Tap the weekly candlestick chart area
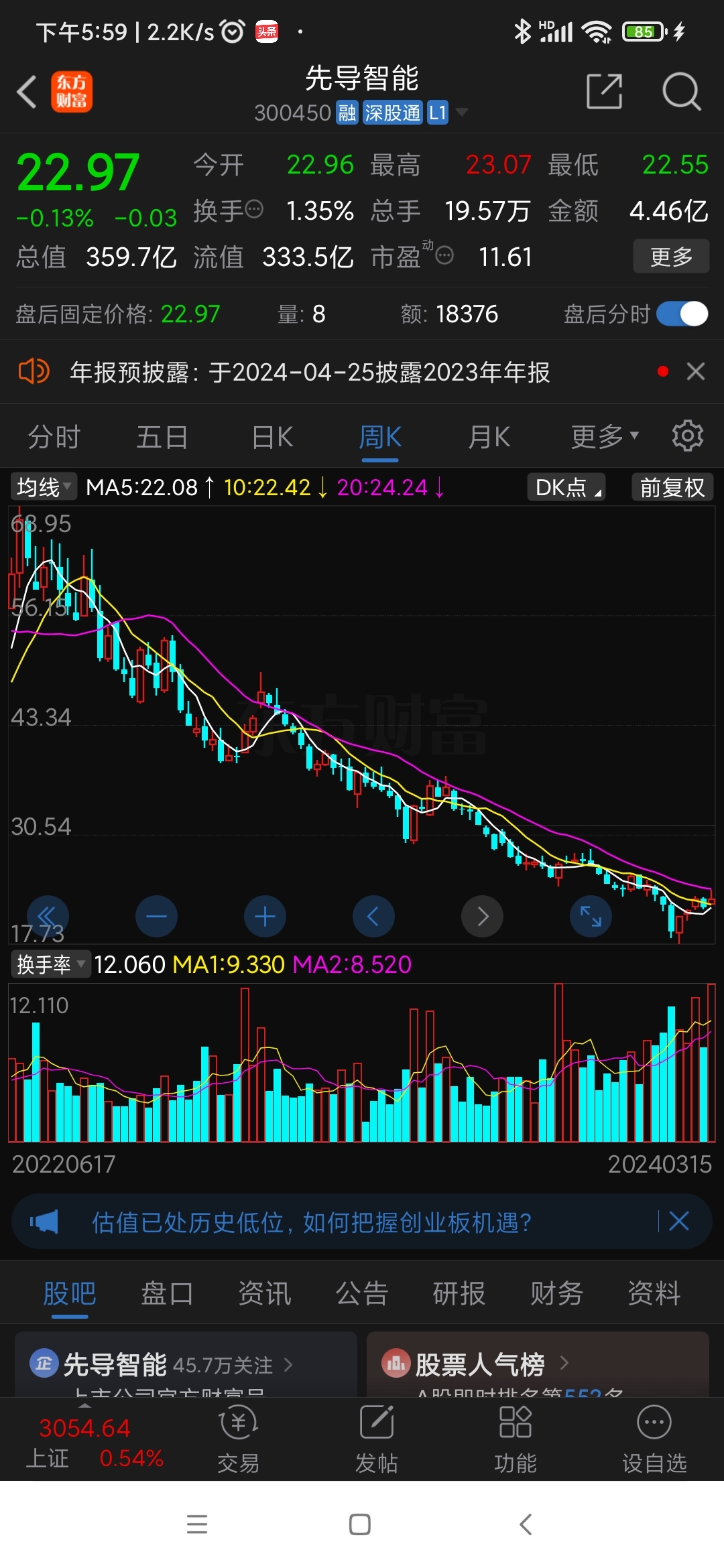This screenshot has width=724, height=1568. pos(362,725)
